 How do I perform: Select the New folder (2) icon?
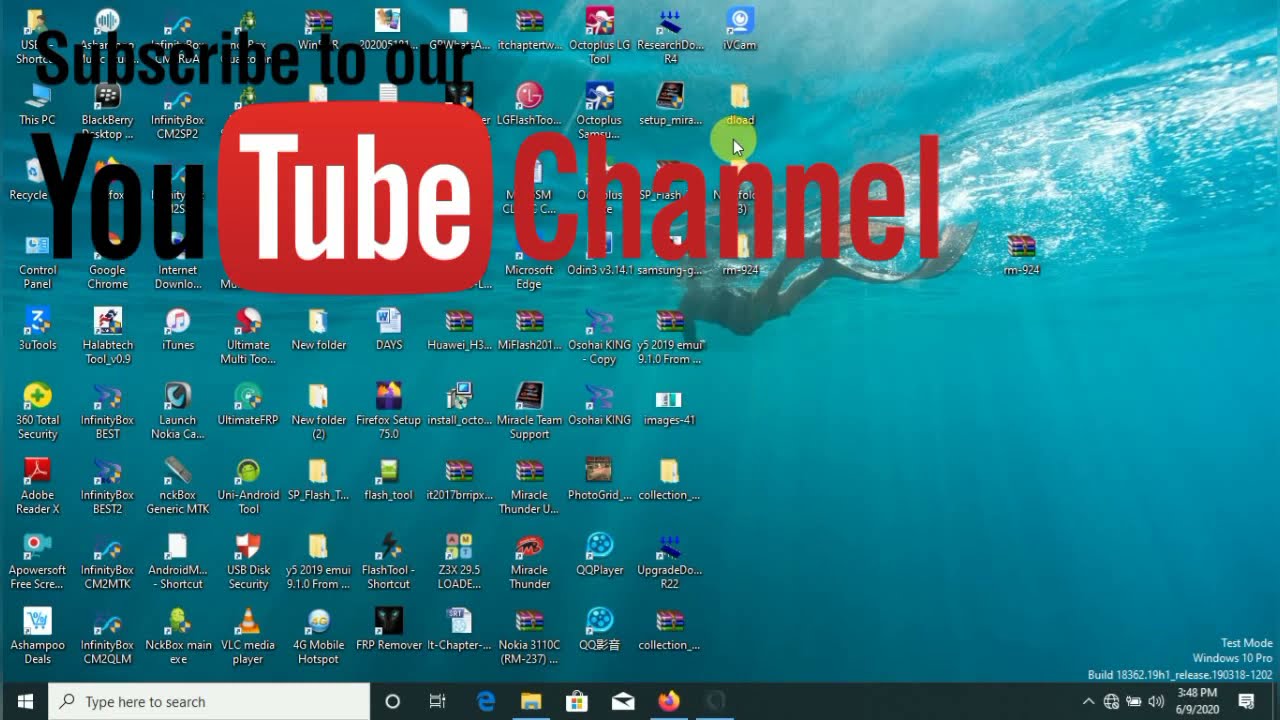(318, 411)
